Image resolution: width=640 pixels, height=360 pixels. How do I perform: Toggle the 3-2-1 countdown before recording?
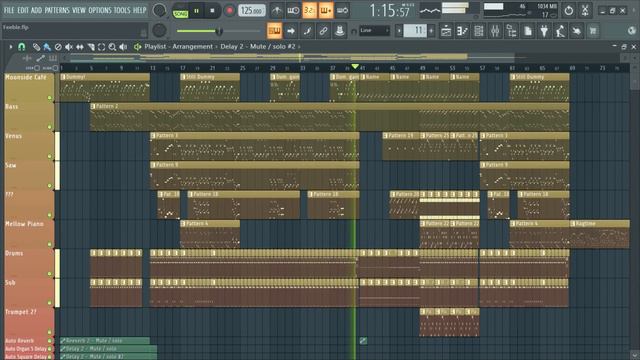tap(309, 10)
